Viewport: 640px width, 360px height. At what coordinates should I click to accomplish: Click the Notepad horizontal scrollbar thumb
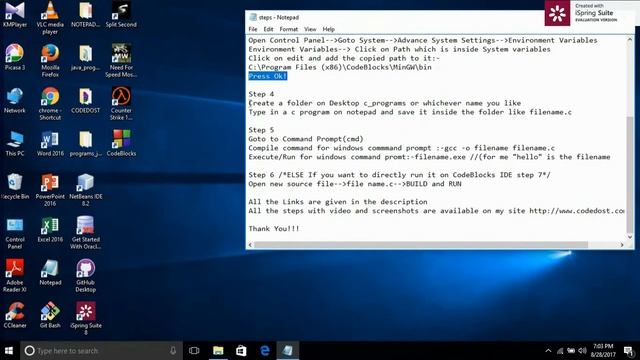pos(421,245)
